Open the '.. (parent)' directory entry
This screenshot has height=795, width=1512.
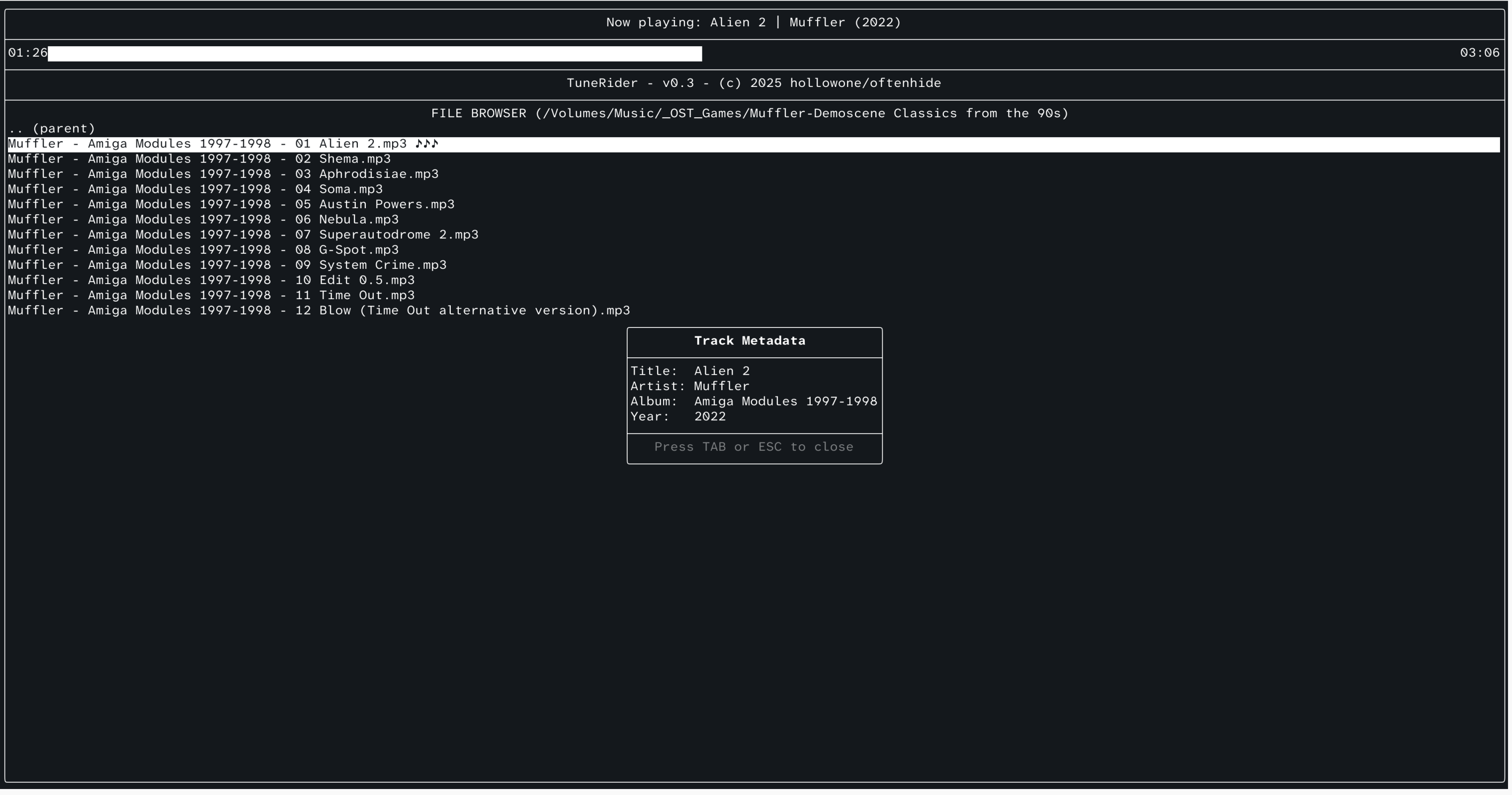coord(52,129)
